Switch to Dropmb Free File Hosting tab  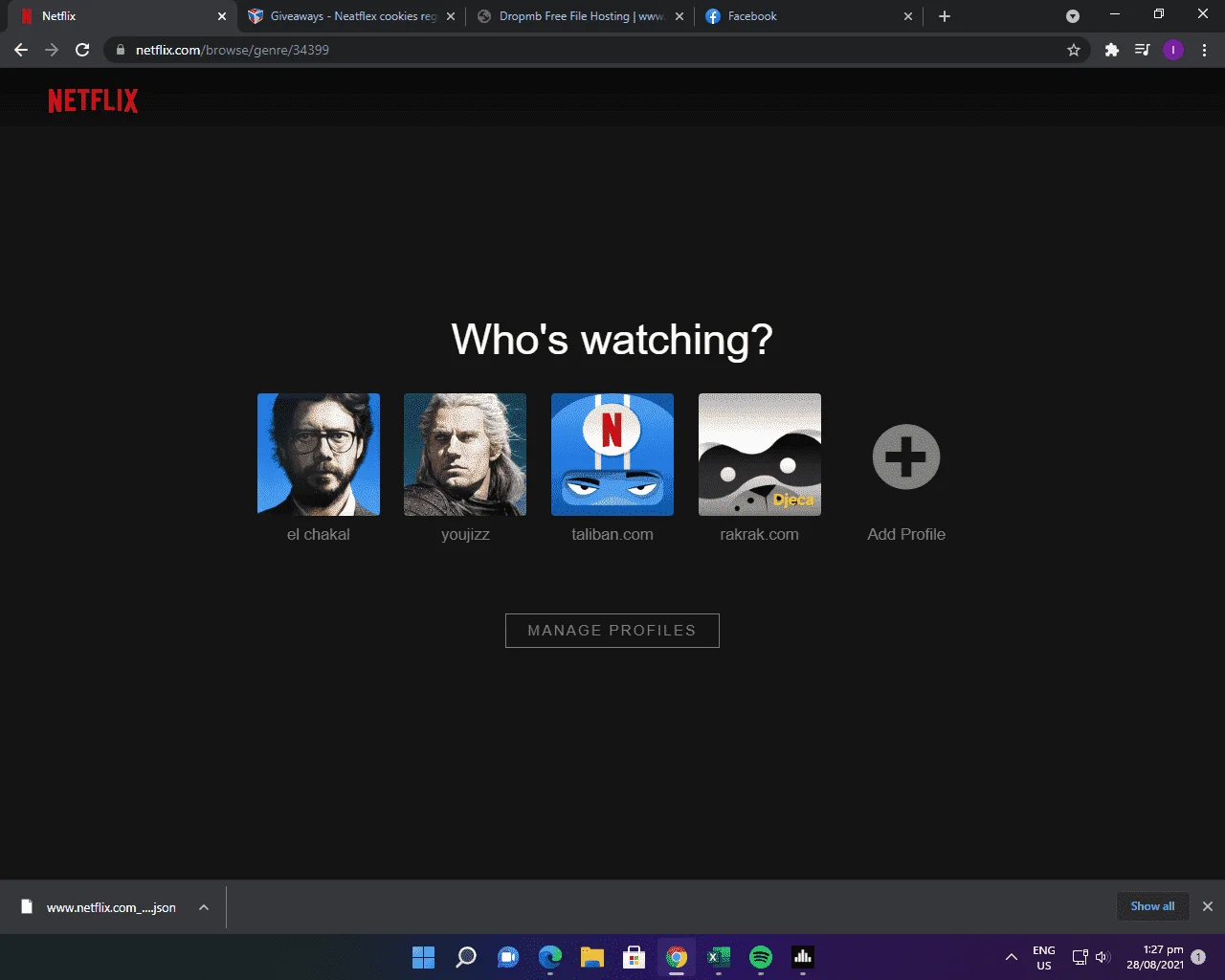[580, 16]
